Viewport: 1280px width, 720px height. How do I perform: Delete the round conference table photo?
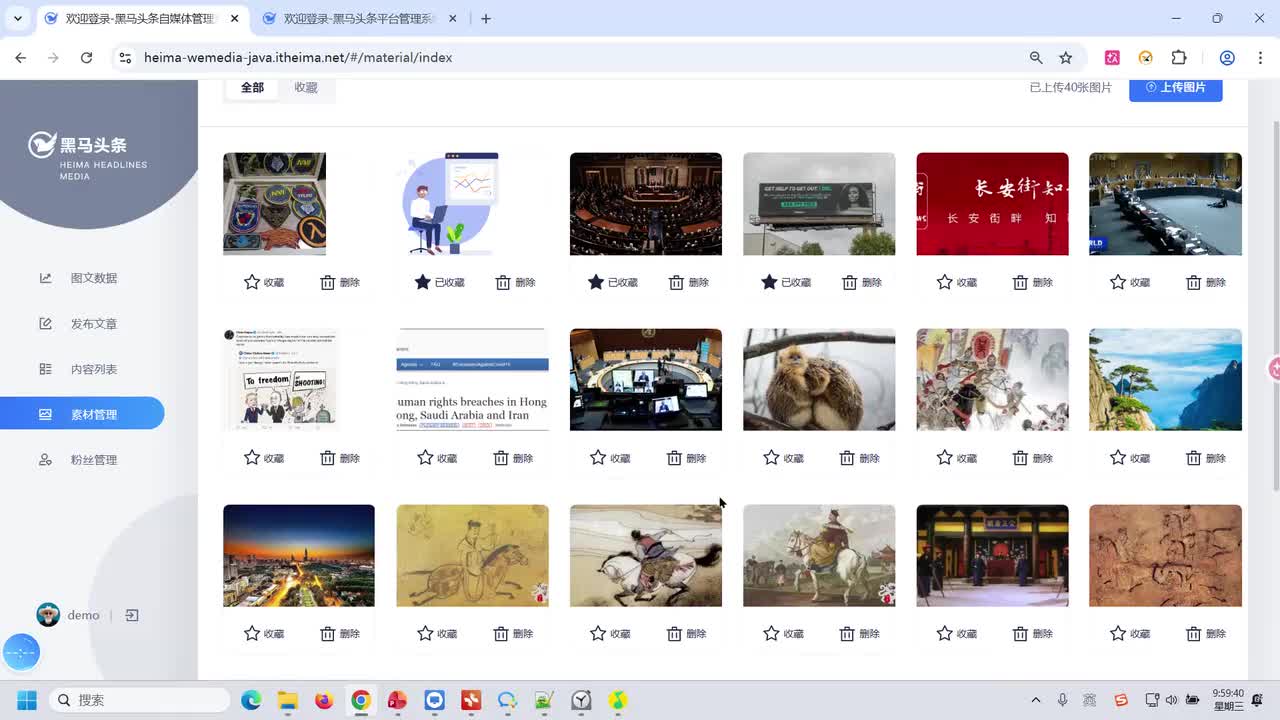pyautogui.click(x=1206, y=282)
